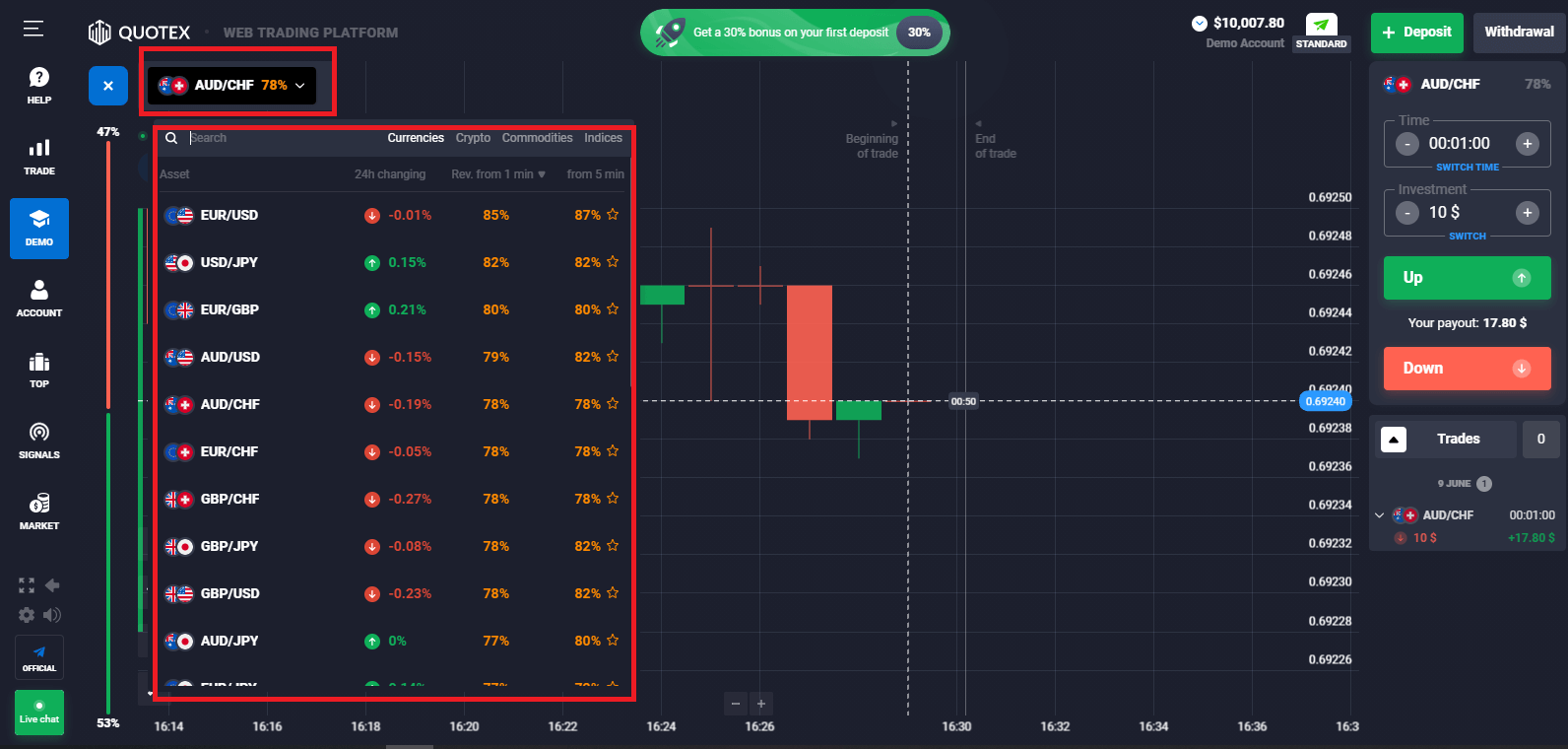
Task: Select AUD/USD from the asset list
Action: [x=392, y=357]
